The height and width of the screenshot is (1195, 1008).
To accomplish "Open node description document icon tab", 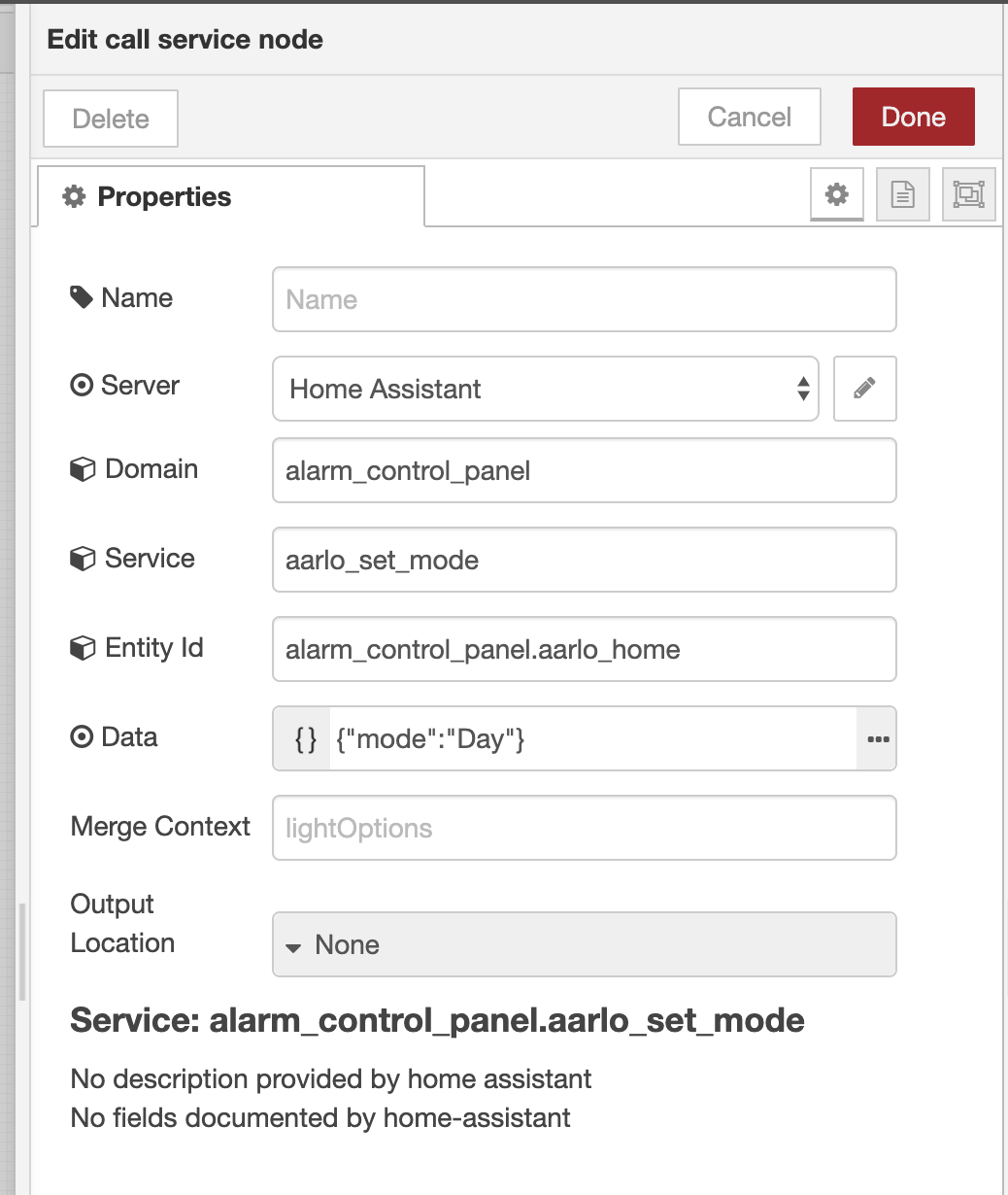I will click(x=903, y=194).
